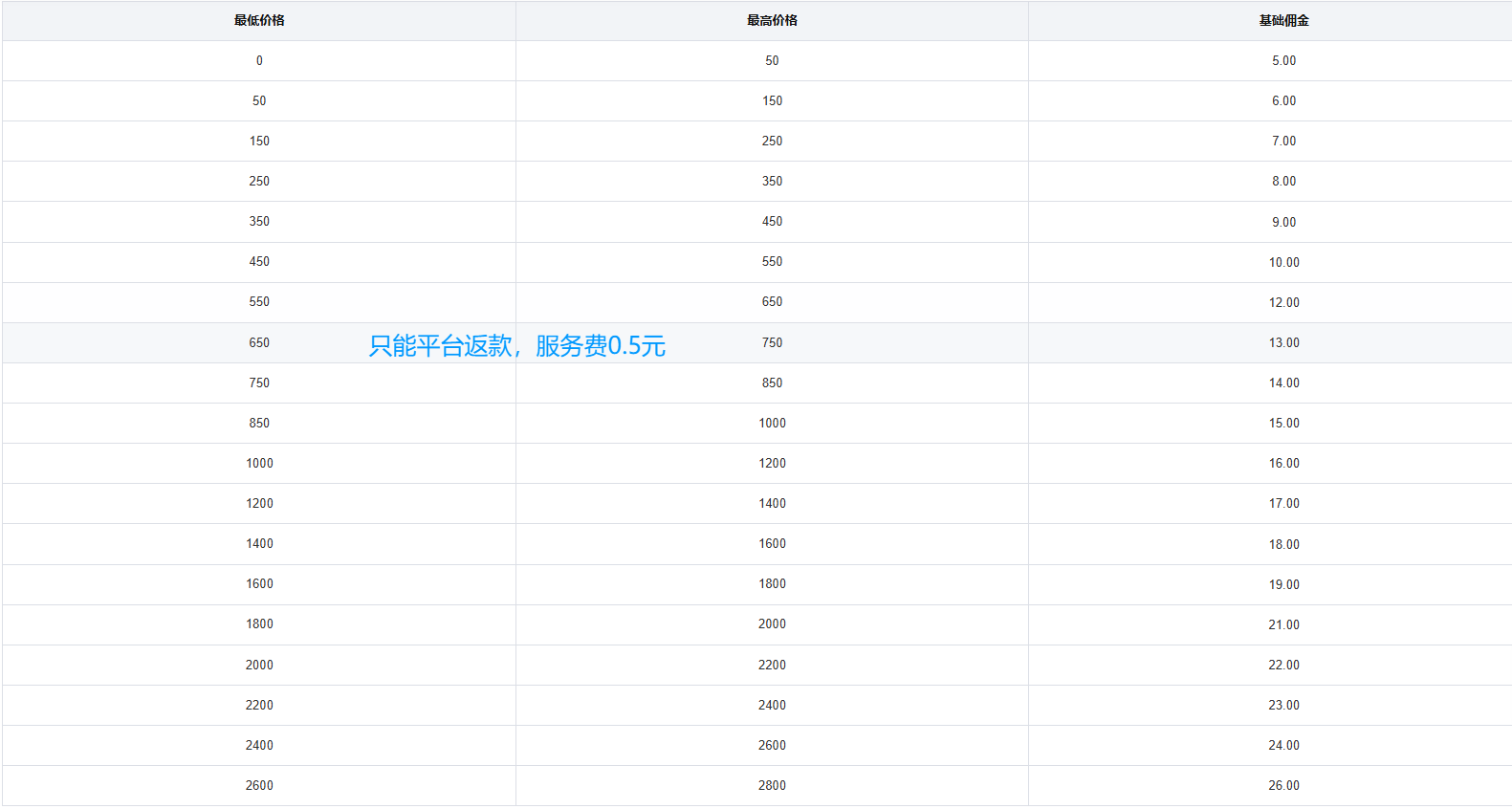Screen dimensions: 1512x809
Task: Click the 2600 cell under 最低价格
Action: point(259,786)
